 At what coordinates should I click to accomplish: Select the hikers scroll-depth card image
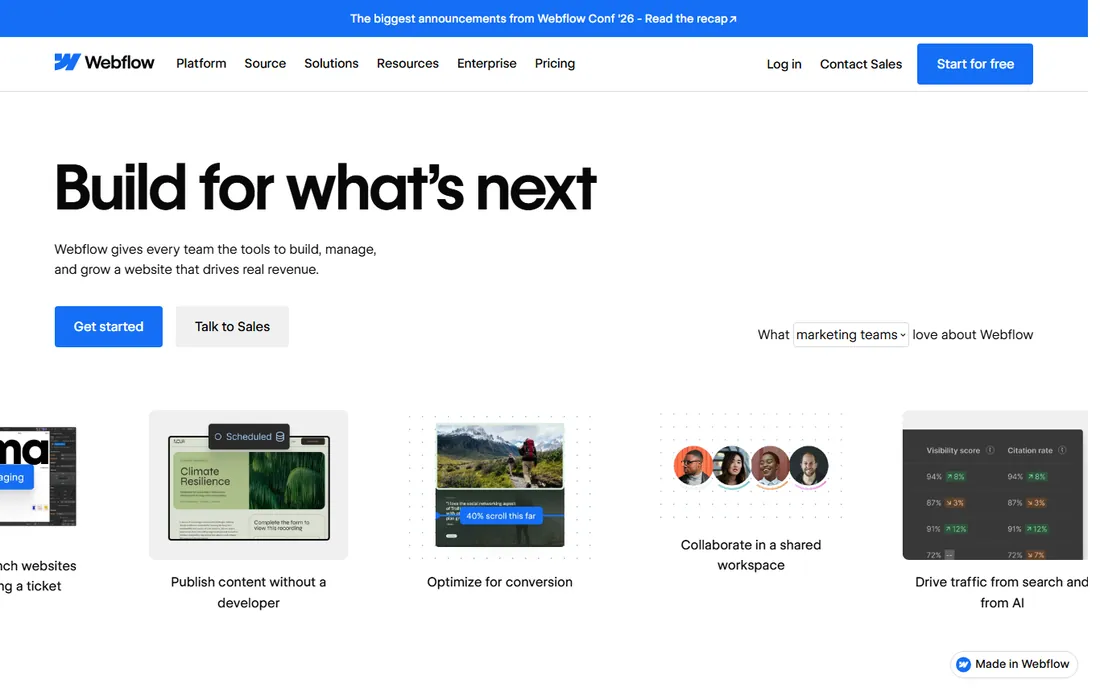[499, 485]
